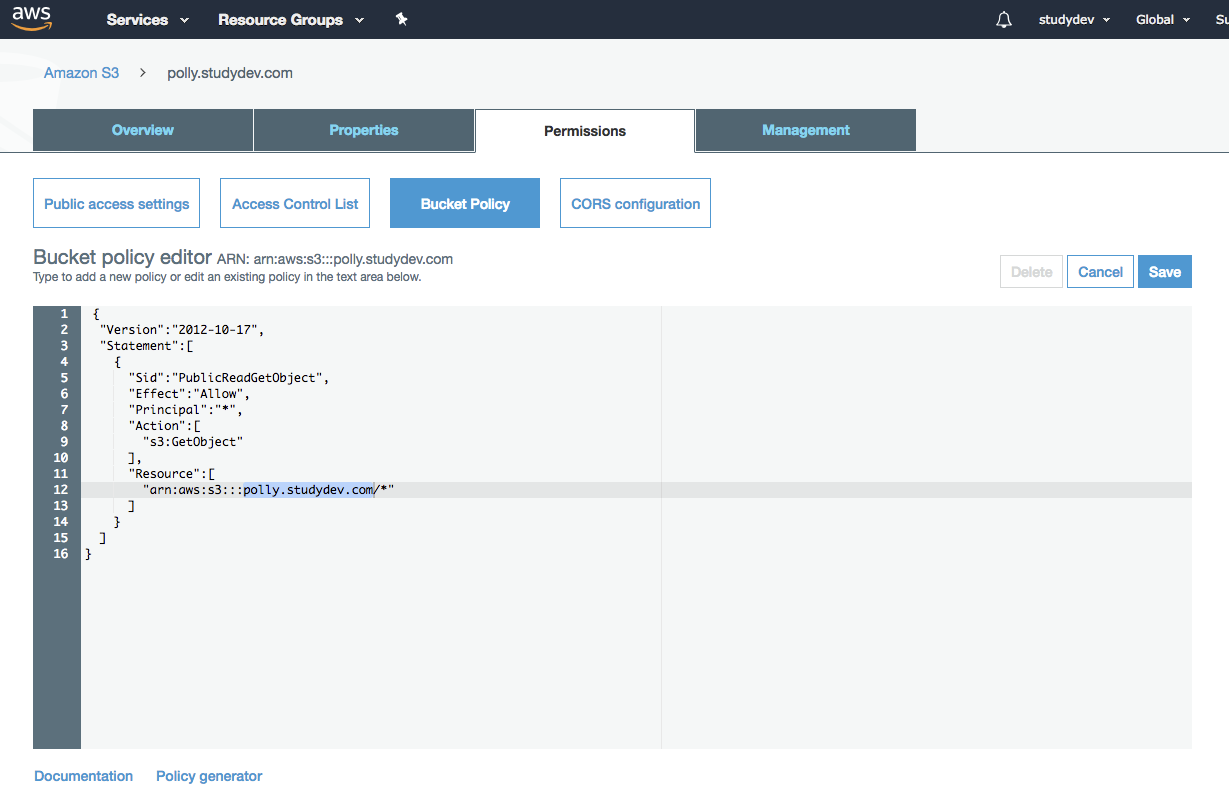Click the "Principal":"*" line
This screenshot has width=1229, height=811.
click(185, 410)
